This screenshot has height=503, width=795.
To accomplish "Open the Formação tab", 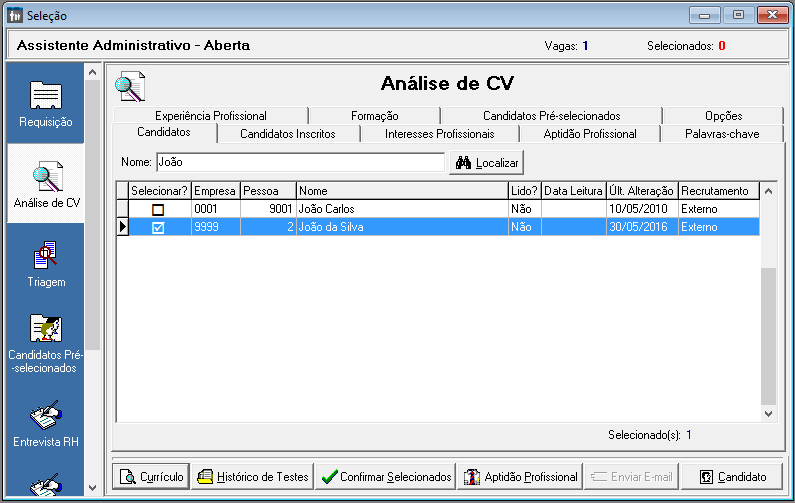I will pyautogui.click(x=374, y=116).
